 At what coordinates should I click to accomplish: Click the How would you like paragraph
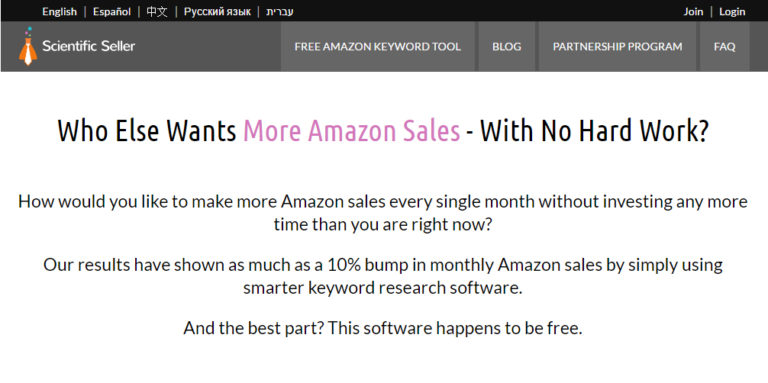point(383,213)
